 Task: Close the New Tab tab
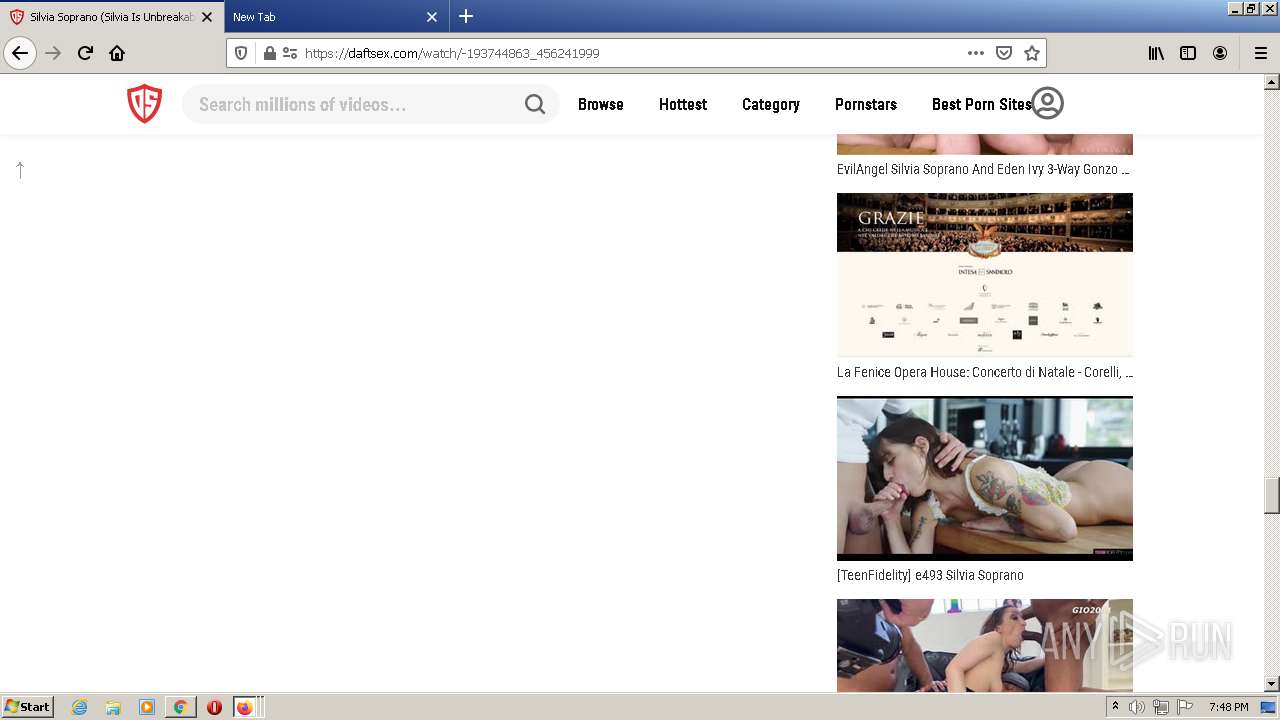coord(432,17)
